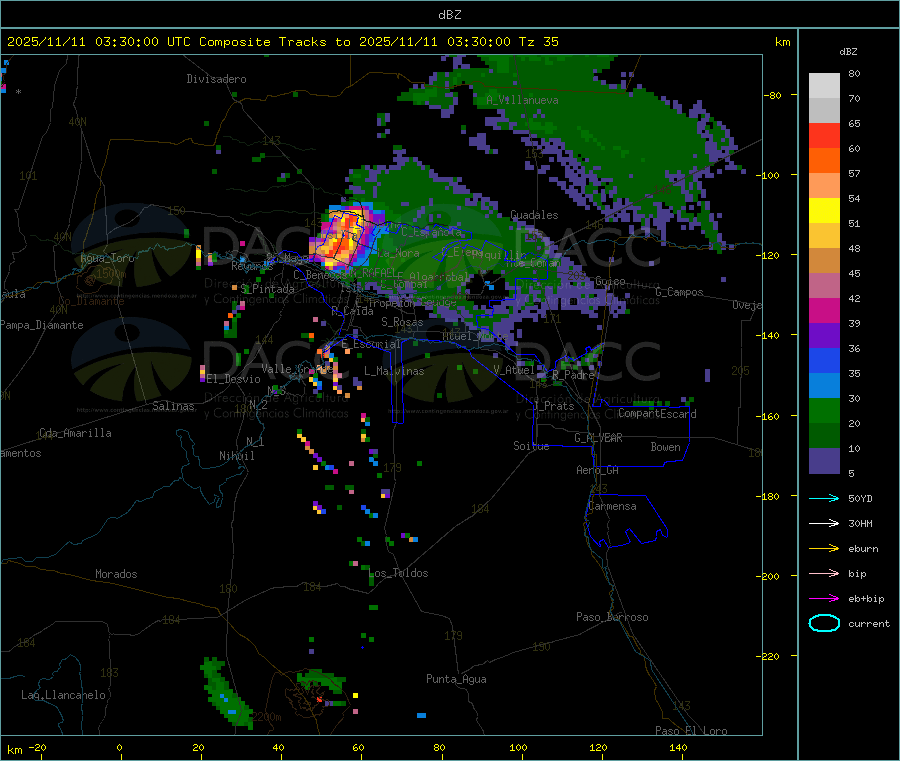Screen dimensions: 900x761
Task: Select the slate violet swatch between 10 and 5
Action: click(824, 461)
